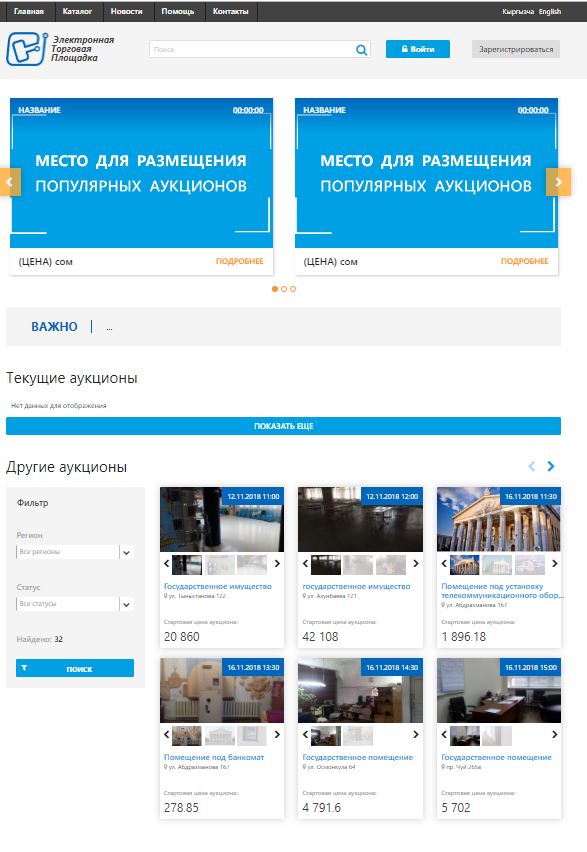Screen dimensions: 587x852
Task: Click into the Поиск search field
Action: pyautogui.click(x=252, y=49)
